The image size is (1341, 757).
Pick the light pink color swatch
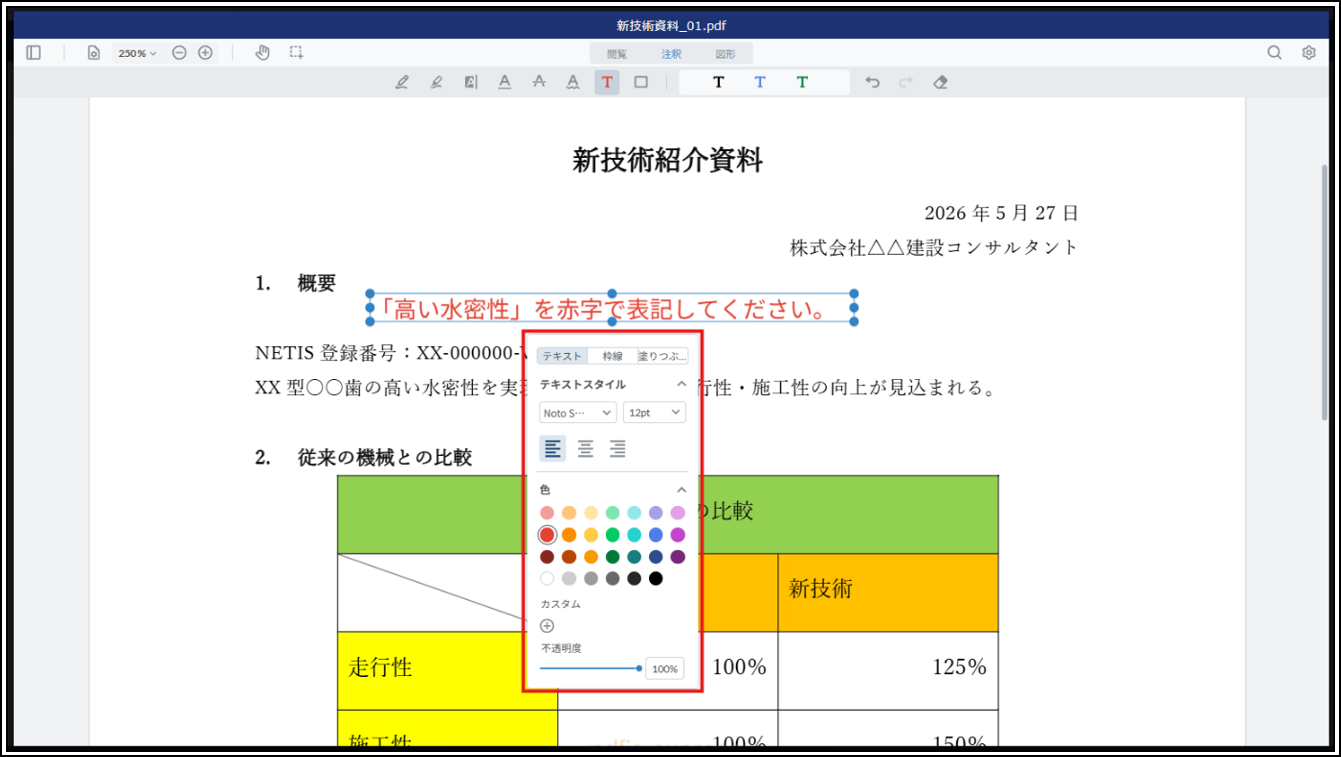(547, 513)
